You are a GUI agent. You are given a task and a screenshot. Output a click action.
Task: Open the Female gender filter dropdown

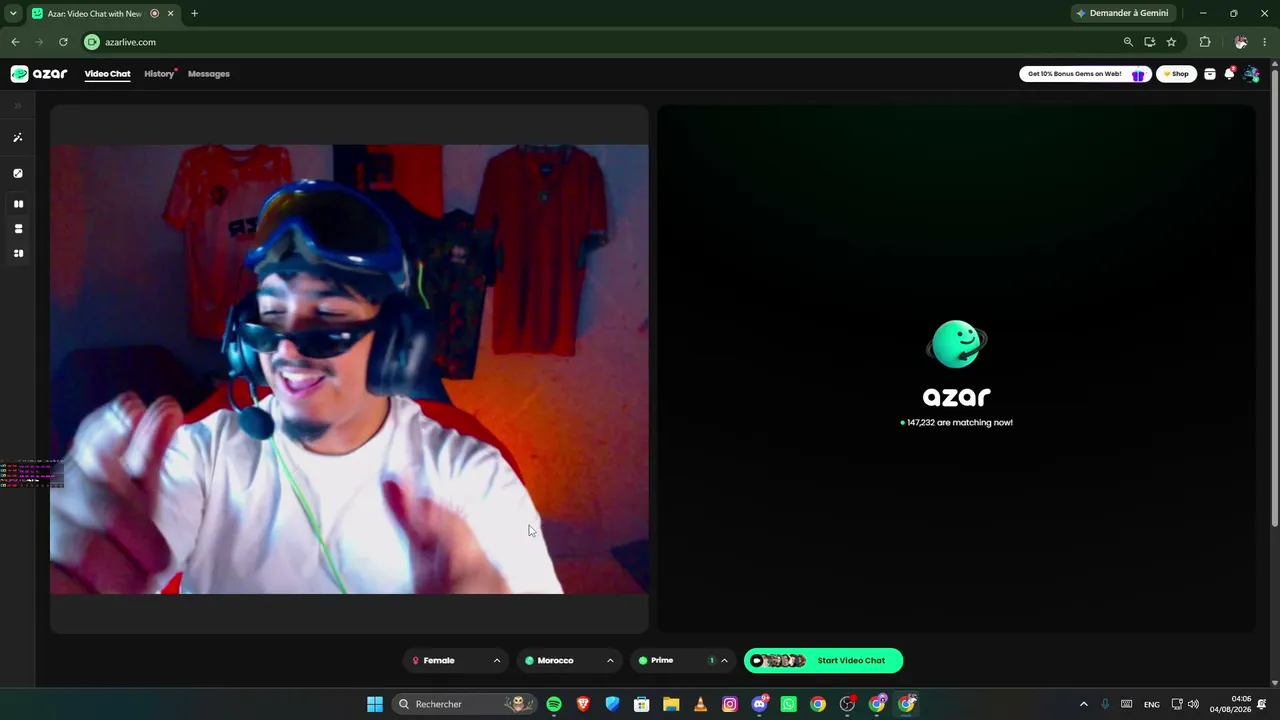[456, 660]
